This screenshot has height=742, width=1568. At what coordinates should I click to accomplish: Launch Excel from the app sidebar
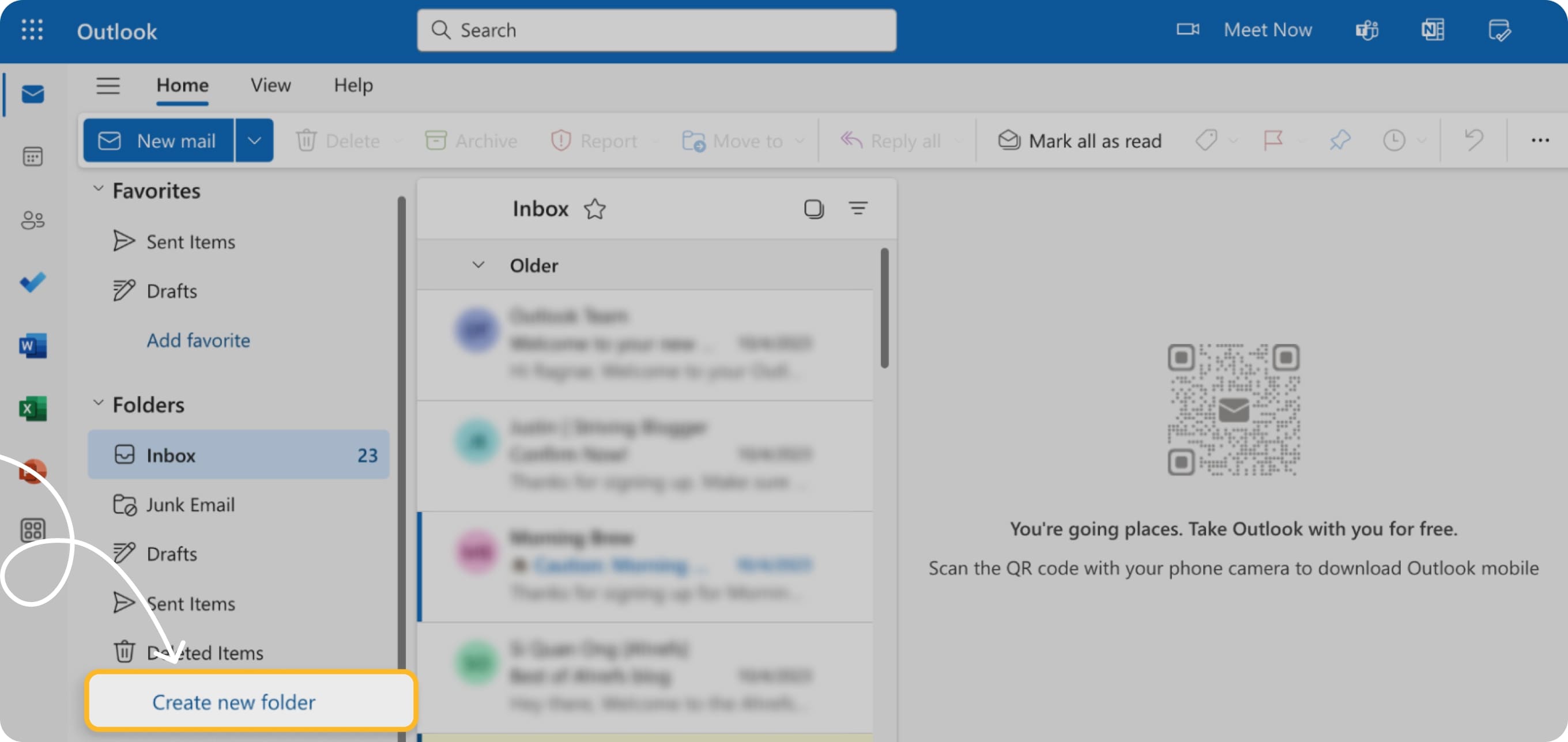[x=32, y=408]
